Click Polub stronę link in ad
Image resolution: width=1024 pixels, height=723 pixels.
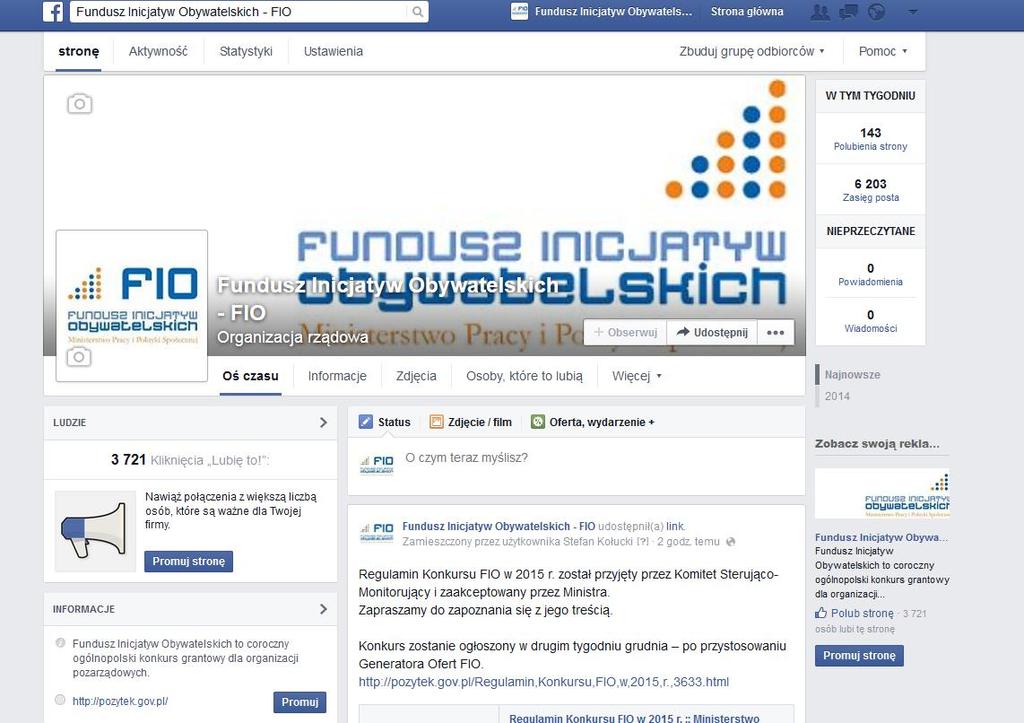tap(862, 613)
